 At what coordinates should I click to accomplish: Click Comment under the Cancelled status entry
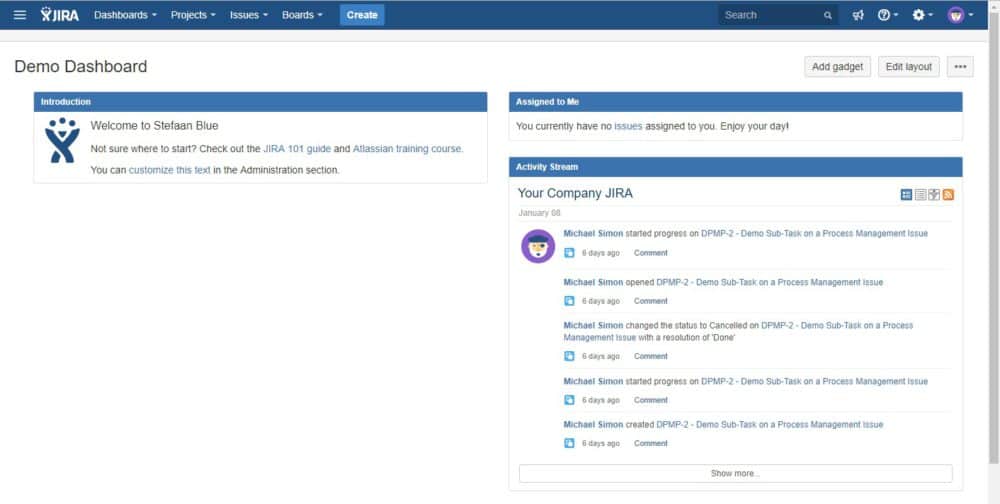(x=651, y=356)
